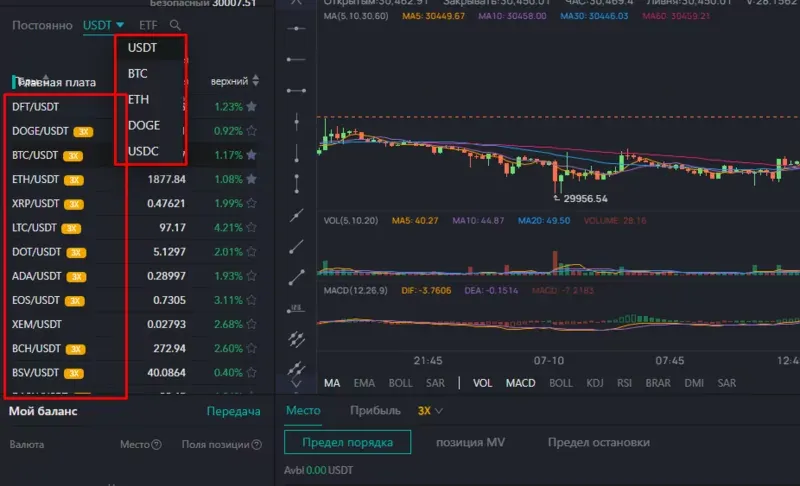
Task: Open the LTC/USDT pair row
Action: point(134,227)
